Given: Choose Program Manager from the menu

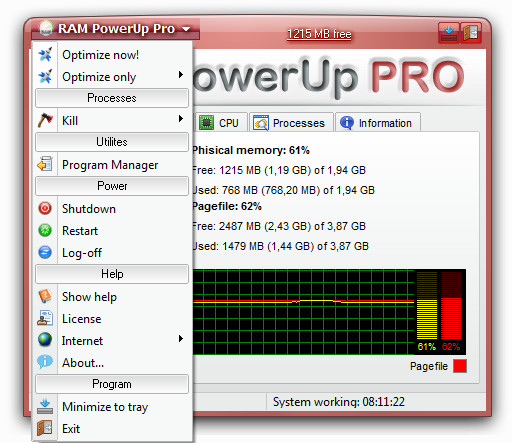Looking at the screenshot, I should tap(112, 164).
